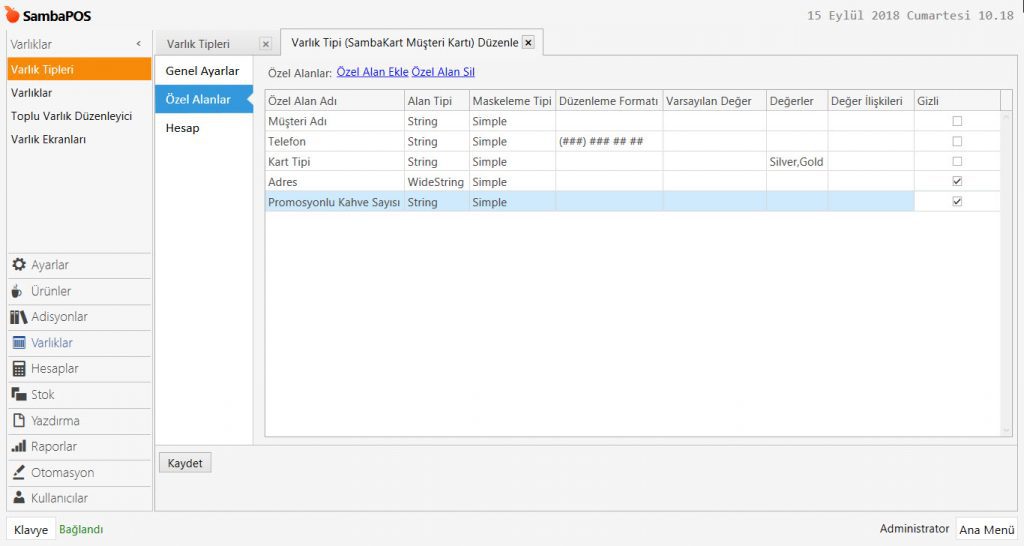Click the Özel Alan Ekle link
This screenshot has width=1024, height=546.
[x=372, y=73]
